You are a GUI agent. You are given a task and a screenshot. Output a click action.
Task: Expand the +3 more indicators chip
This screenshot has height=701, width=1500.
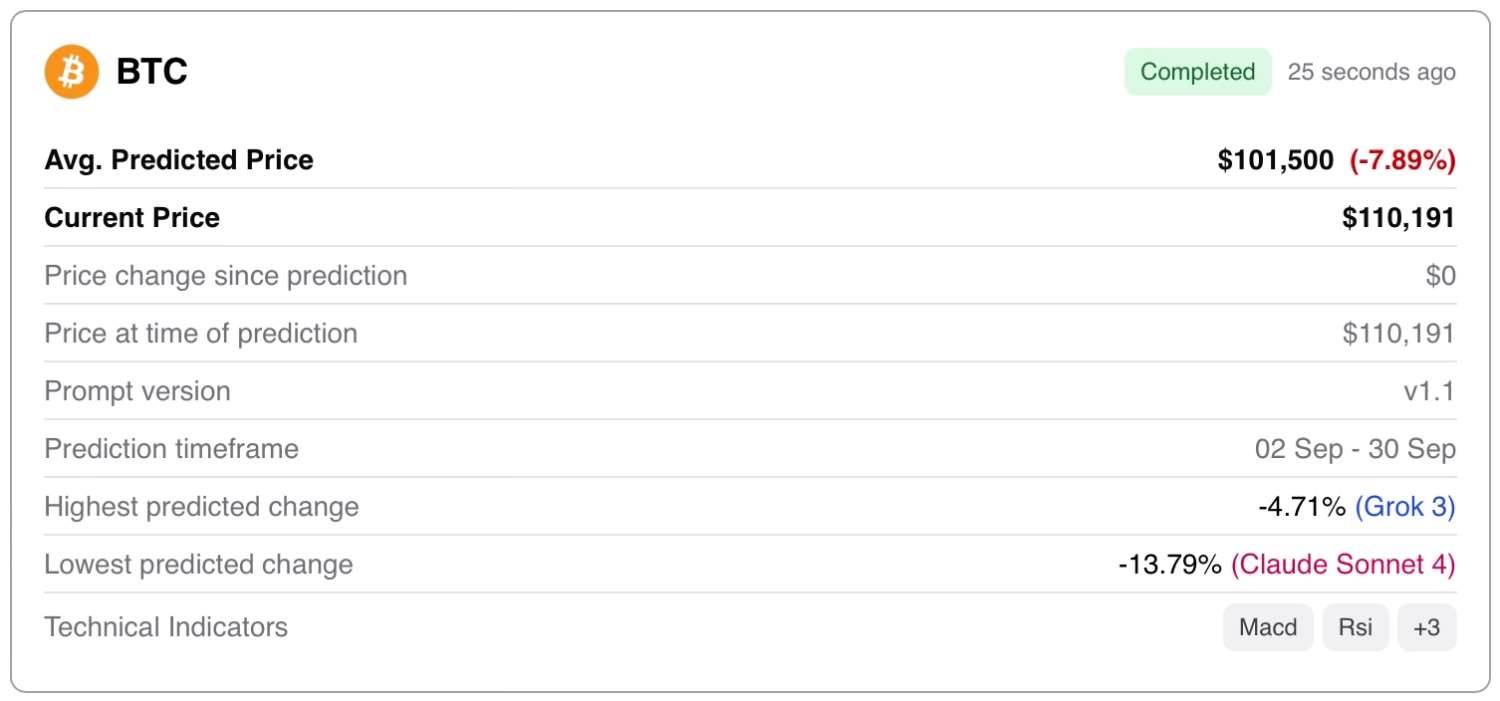pyautogui.click(x=1426, y=628)
